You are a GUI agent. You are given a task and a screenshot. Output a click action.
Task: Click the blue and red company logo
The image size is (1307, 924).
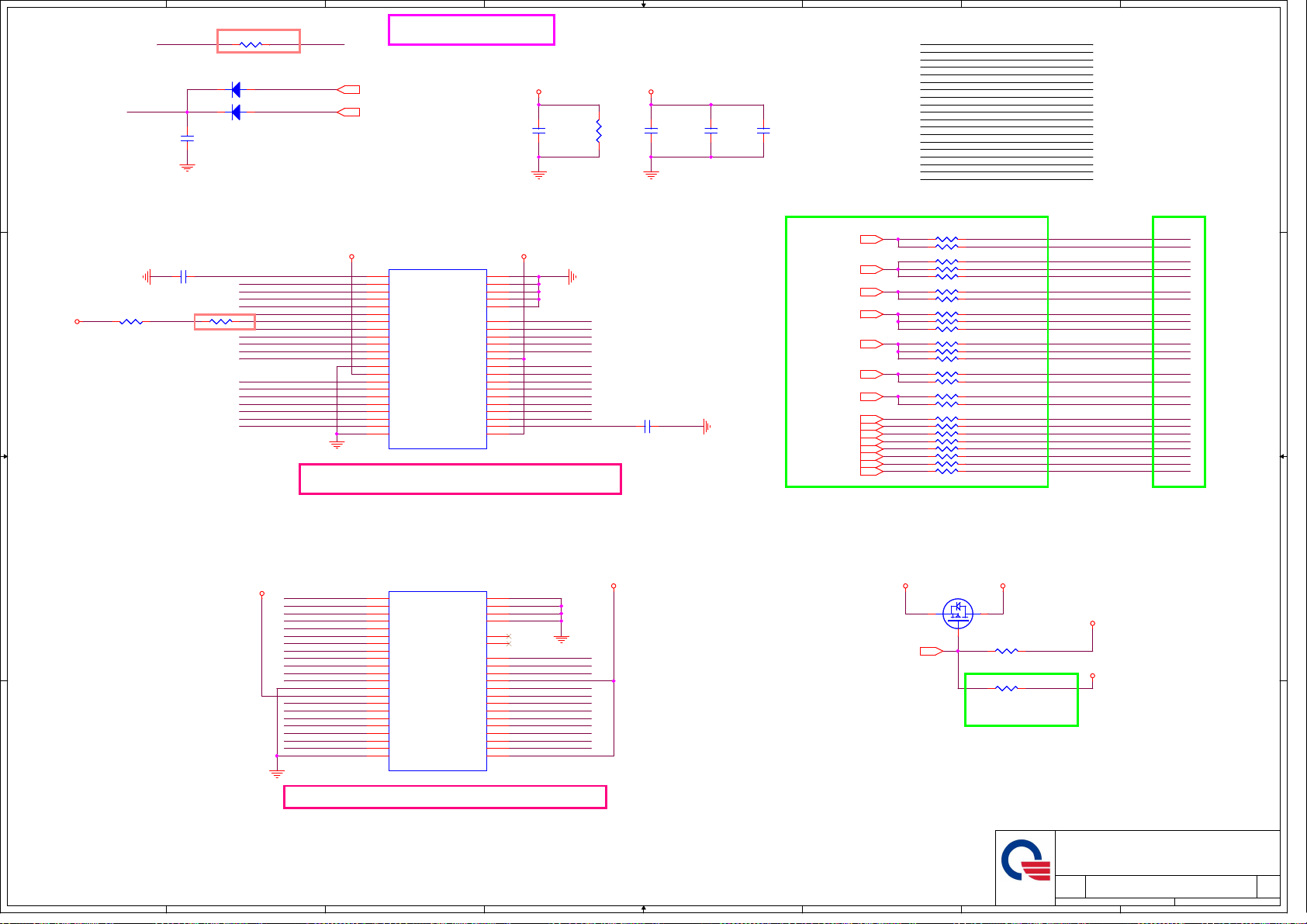tap(1025, 861)
